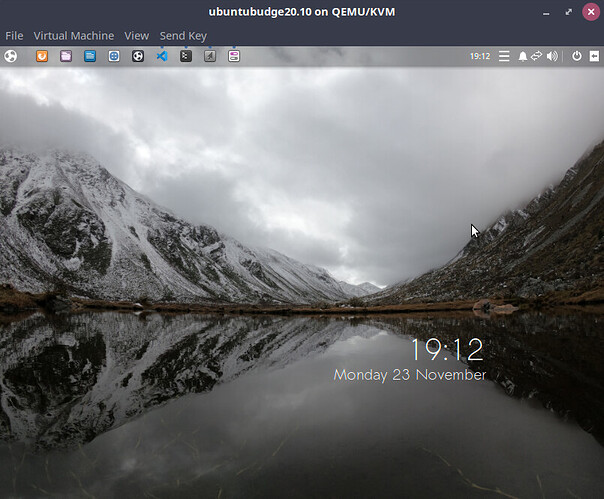The height and width of the screenshot is (499, 604).
Task: Click the Monday 23 November date text
Action: point(410,375)
